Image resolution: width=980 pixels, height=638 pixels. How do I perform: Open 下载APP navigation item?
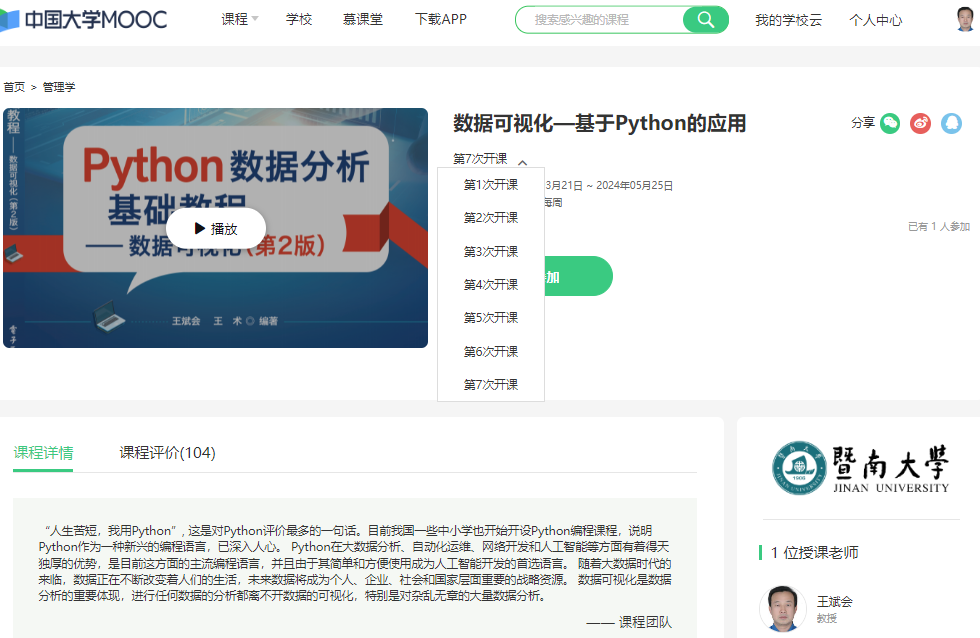pyautogui.click(x=441, y=19)
